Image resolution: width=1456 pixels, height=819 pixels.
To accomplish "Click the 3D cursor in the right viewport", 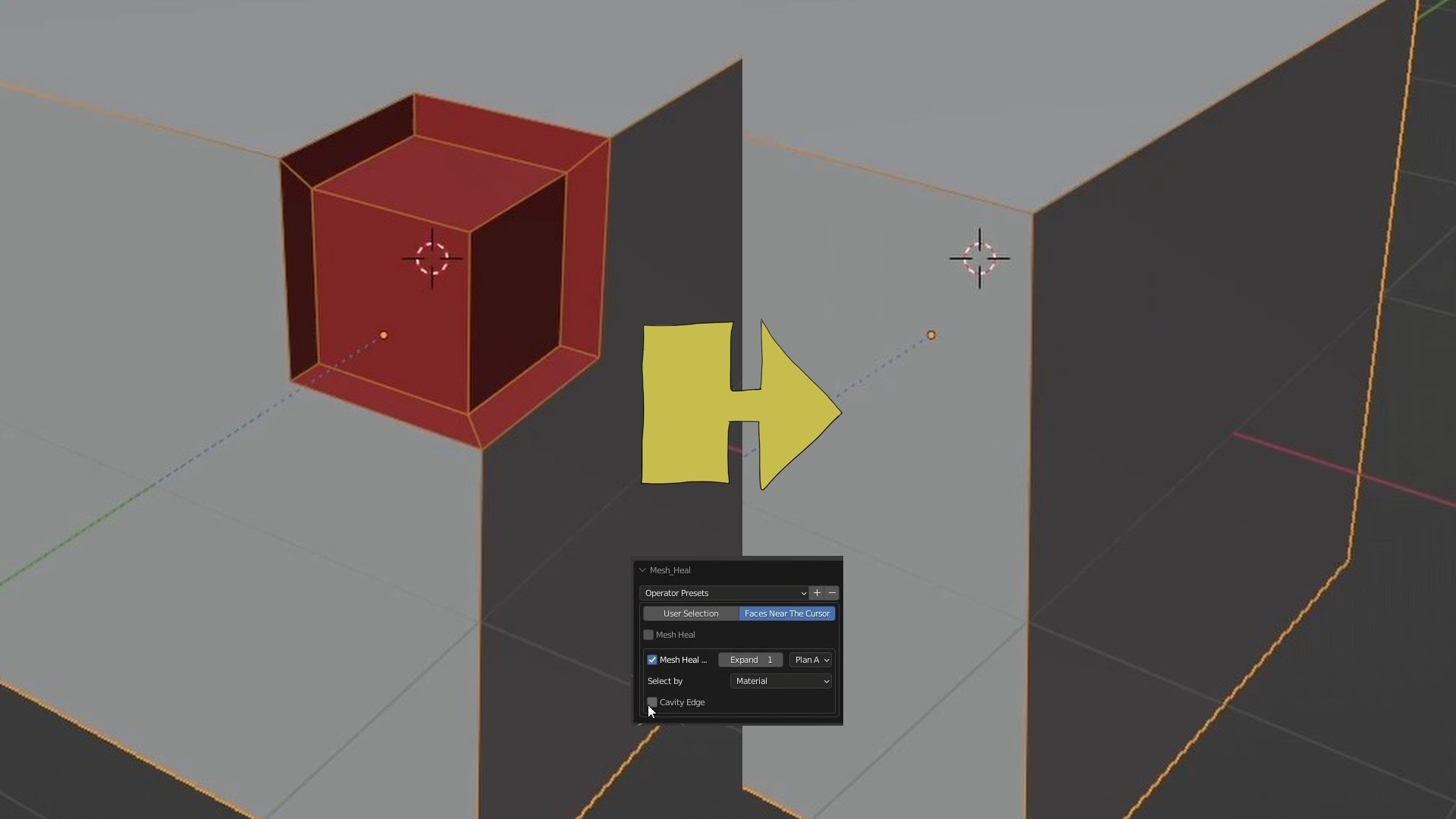I will click(x=980, y=259).
